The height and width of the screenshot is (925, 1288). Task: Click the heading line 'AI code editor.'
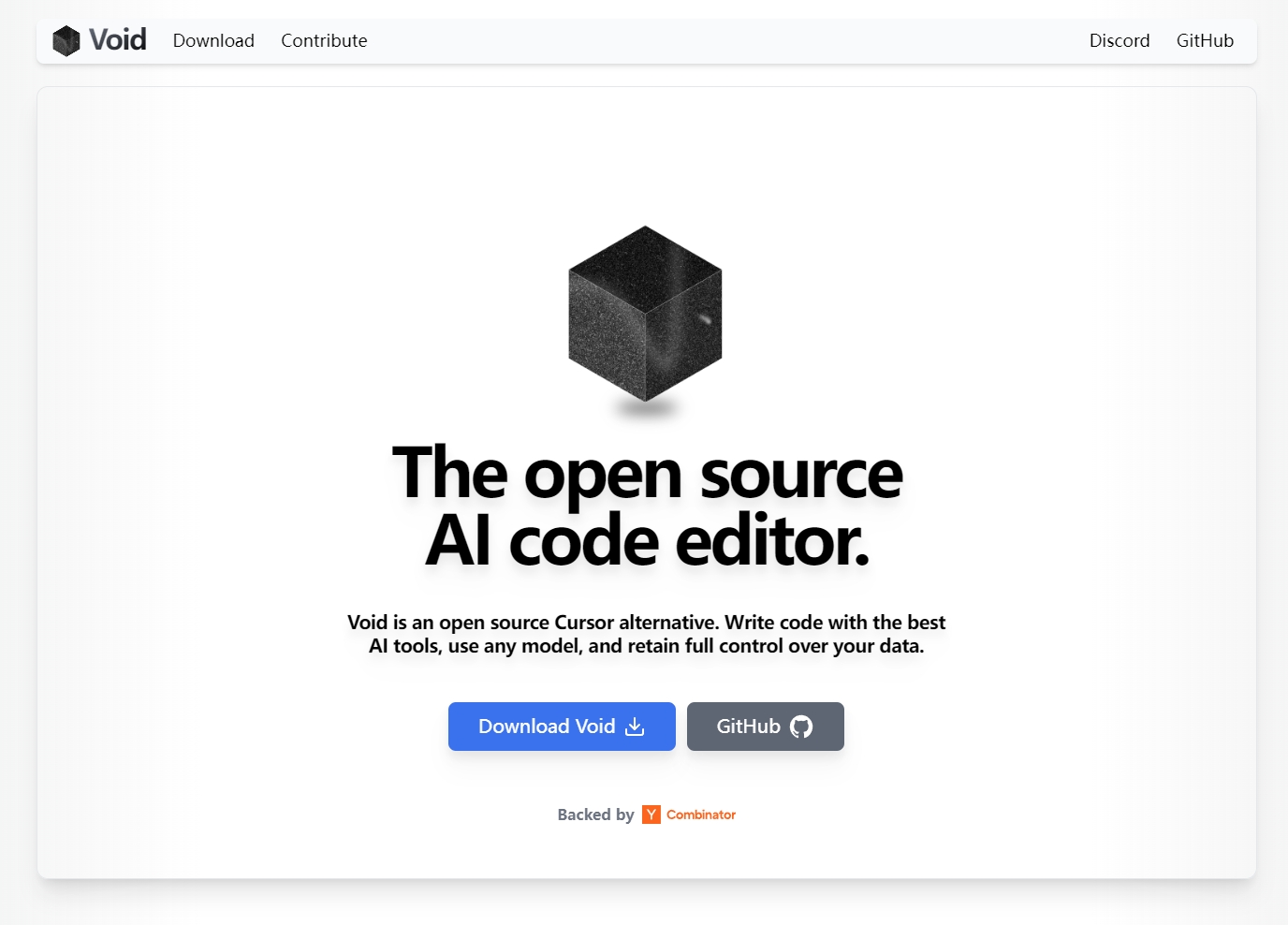coord(647,541)
